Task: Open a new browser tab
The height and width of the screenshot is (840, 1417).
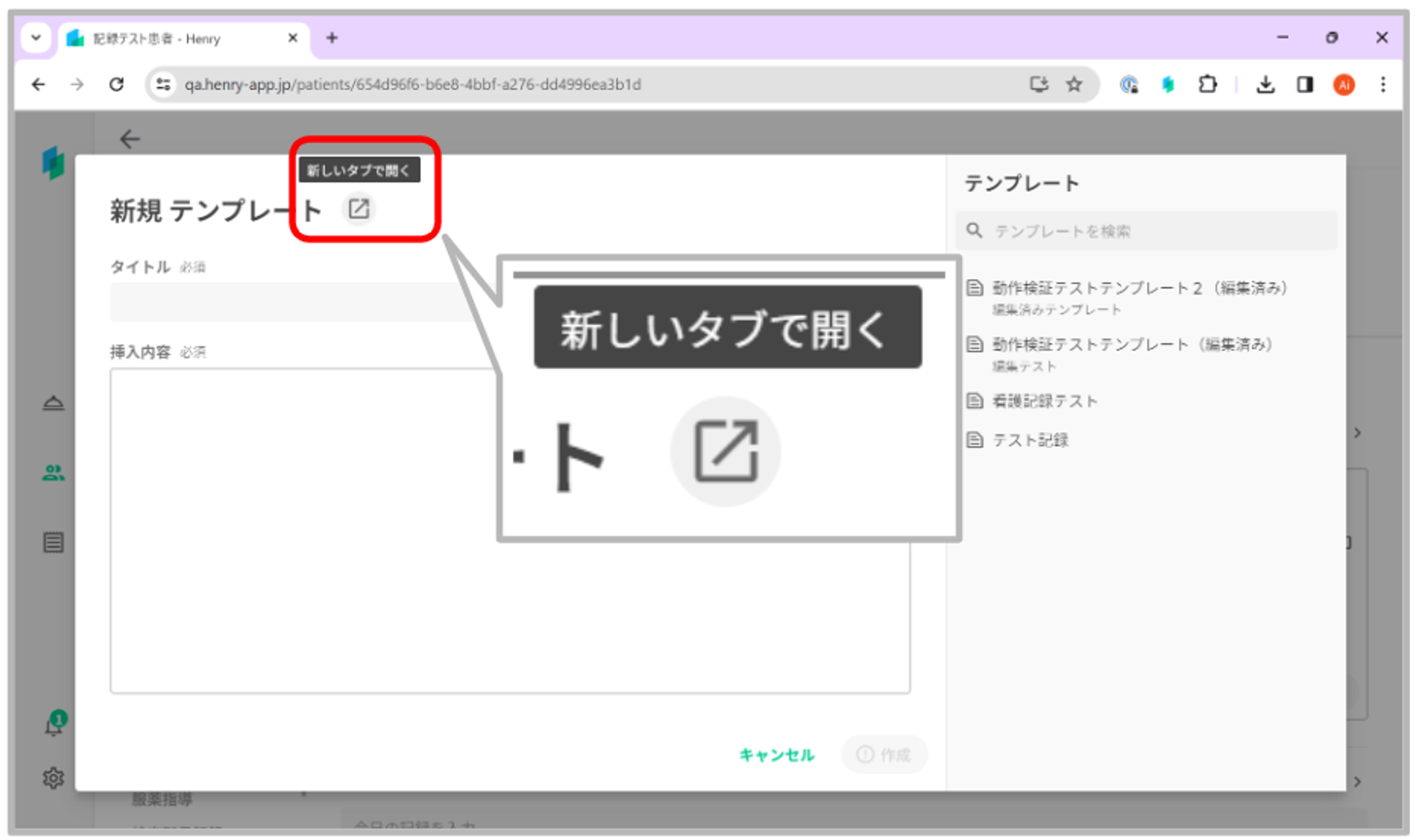Action: point(332,38)
